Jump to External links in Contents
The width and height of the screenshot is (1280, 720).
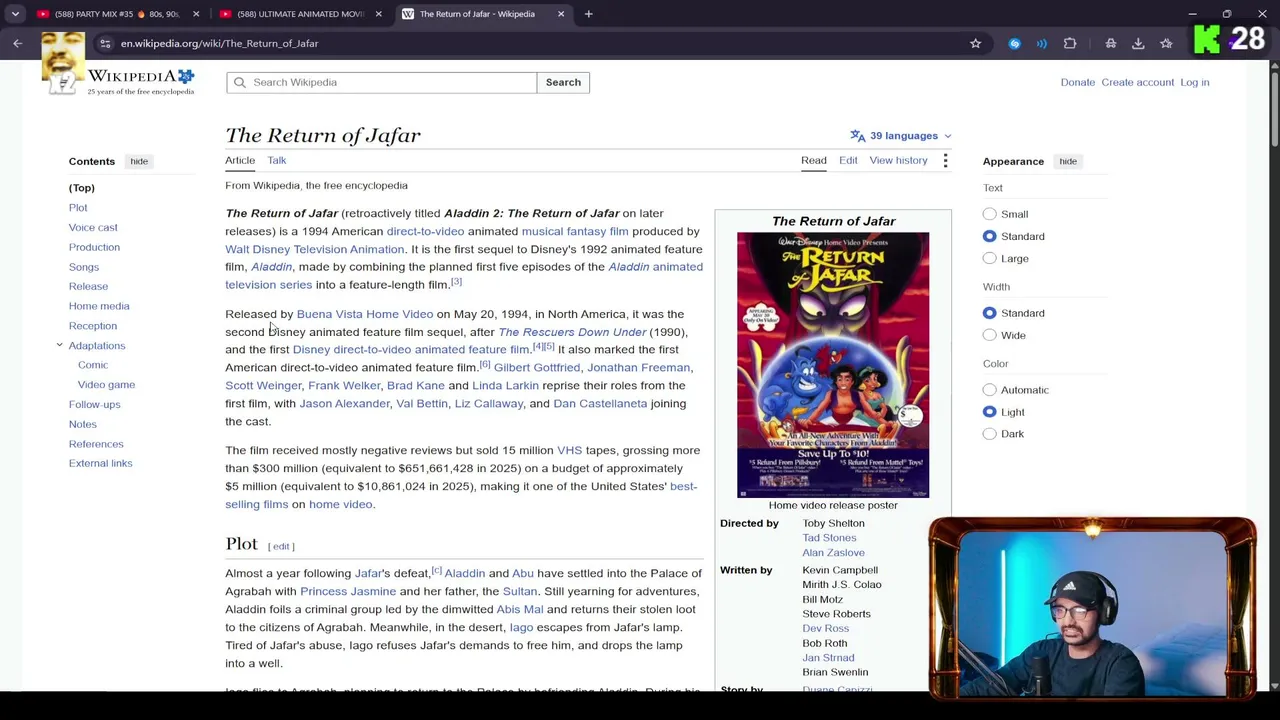tap(100, 463)
